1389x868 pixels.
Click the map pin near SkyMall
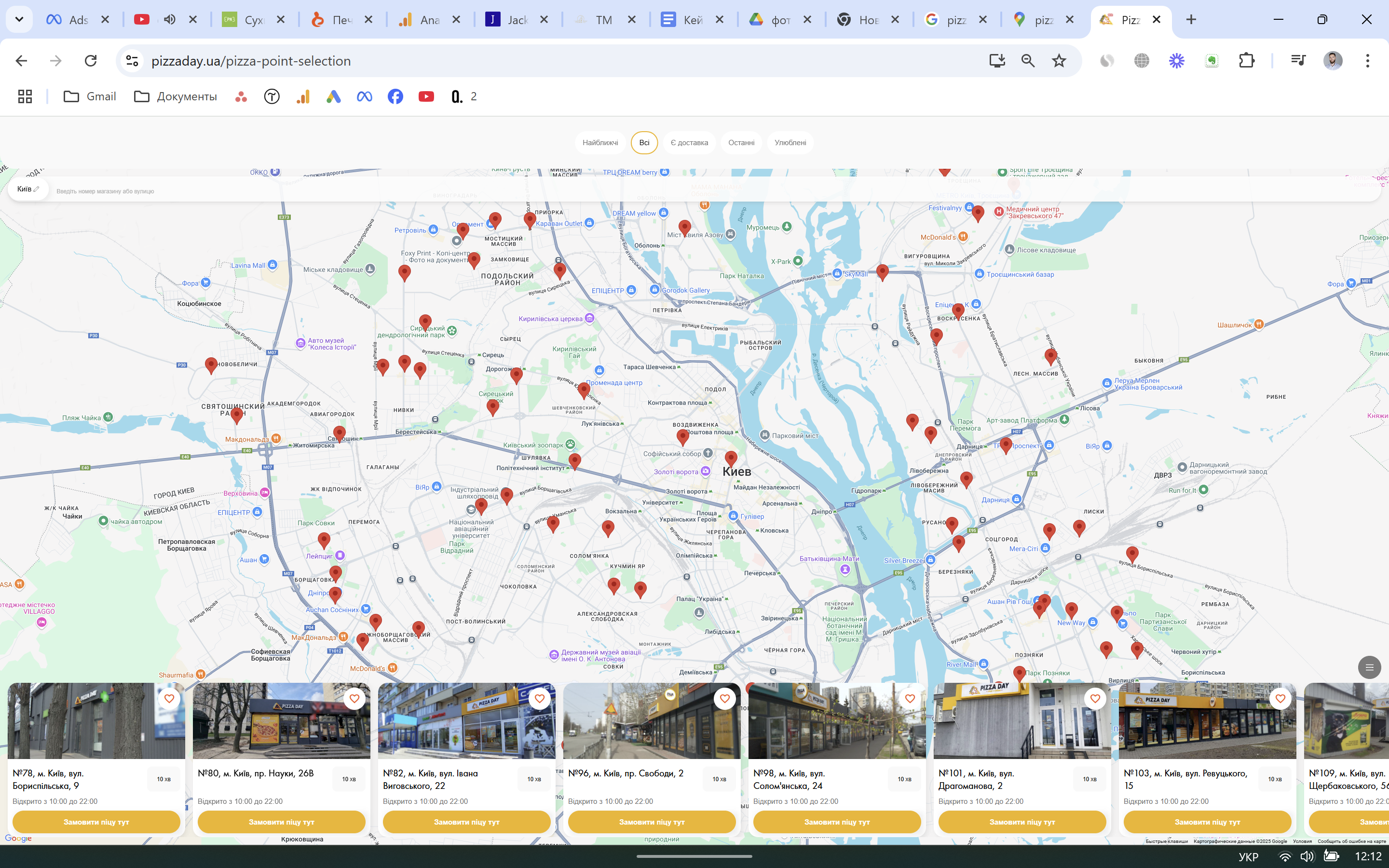[x=882, y=272]
